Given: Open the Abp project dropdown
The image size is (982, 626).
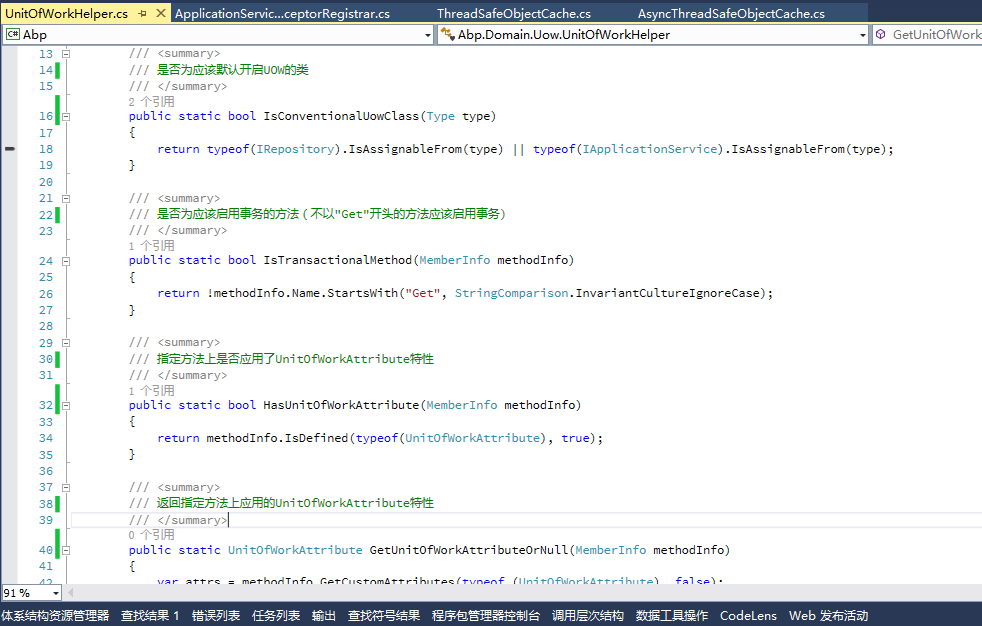Looking at the screenshot, I should 428,35.
